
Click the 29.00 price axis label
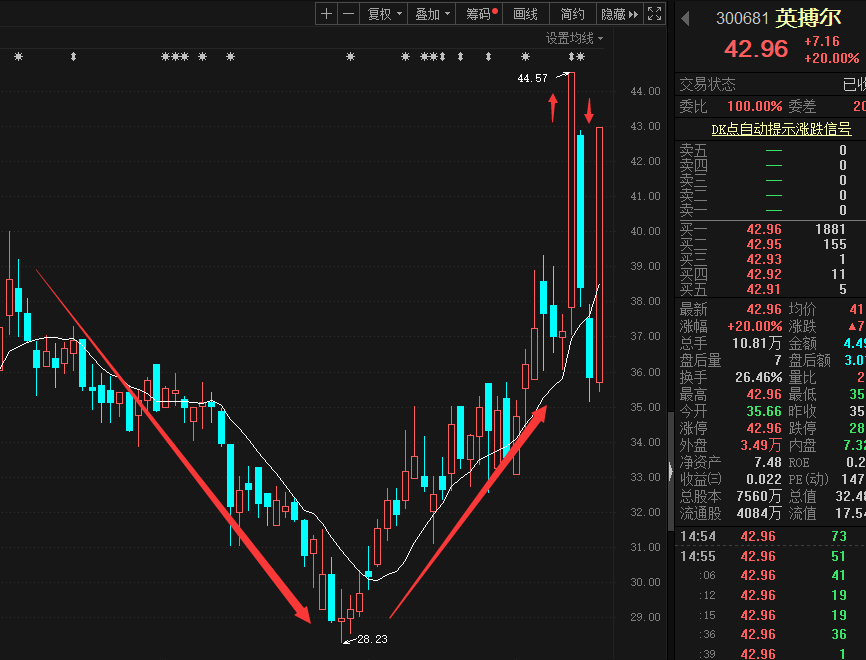(x=645, y=617)
